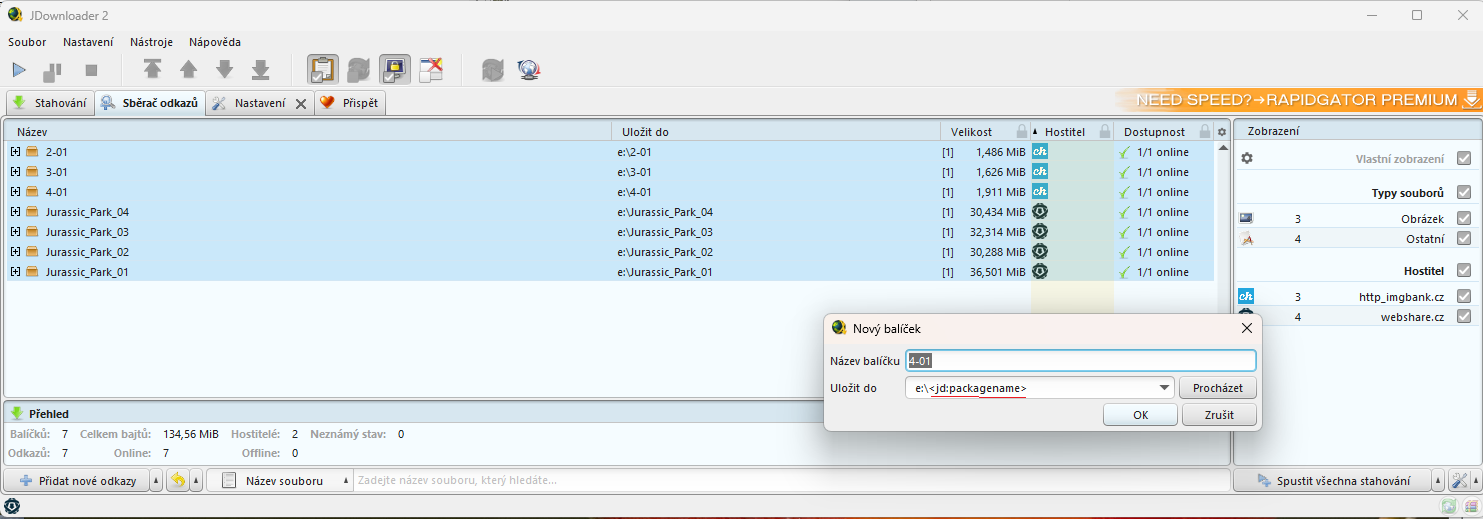Screen dimensions: 1483x519
Task: Open the Nástroje menu
Action: pyautogui.click(x=151, y=42)
